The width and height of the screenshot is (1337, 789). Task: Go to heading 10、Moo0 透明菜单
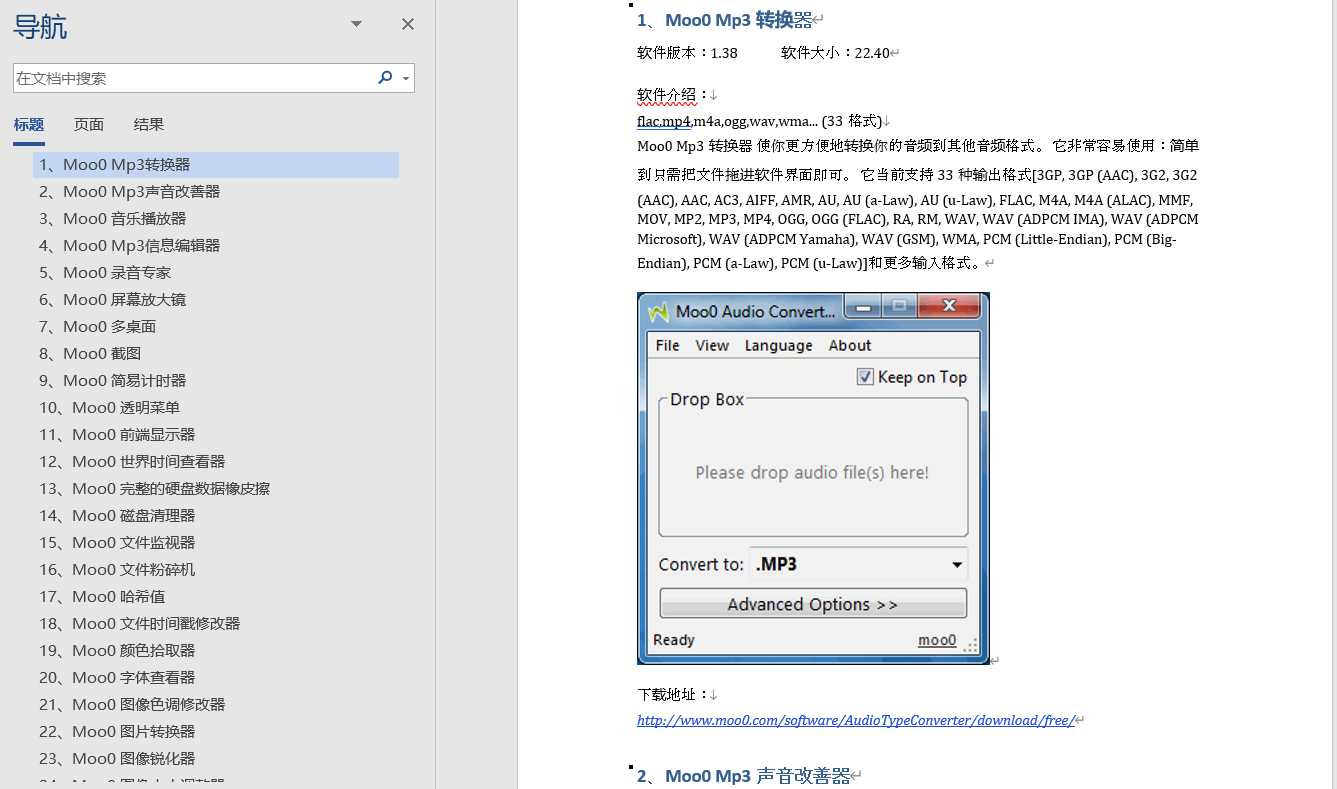(x=110, y=408)
